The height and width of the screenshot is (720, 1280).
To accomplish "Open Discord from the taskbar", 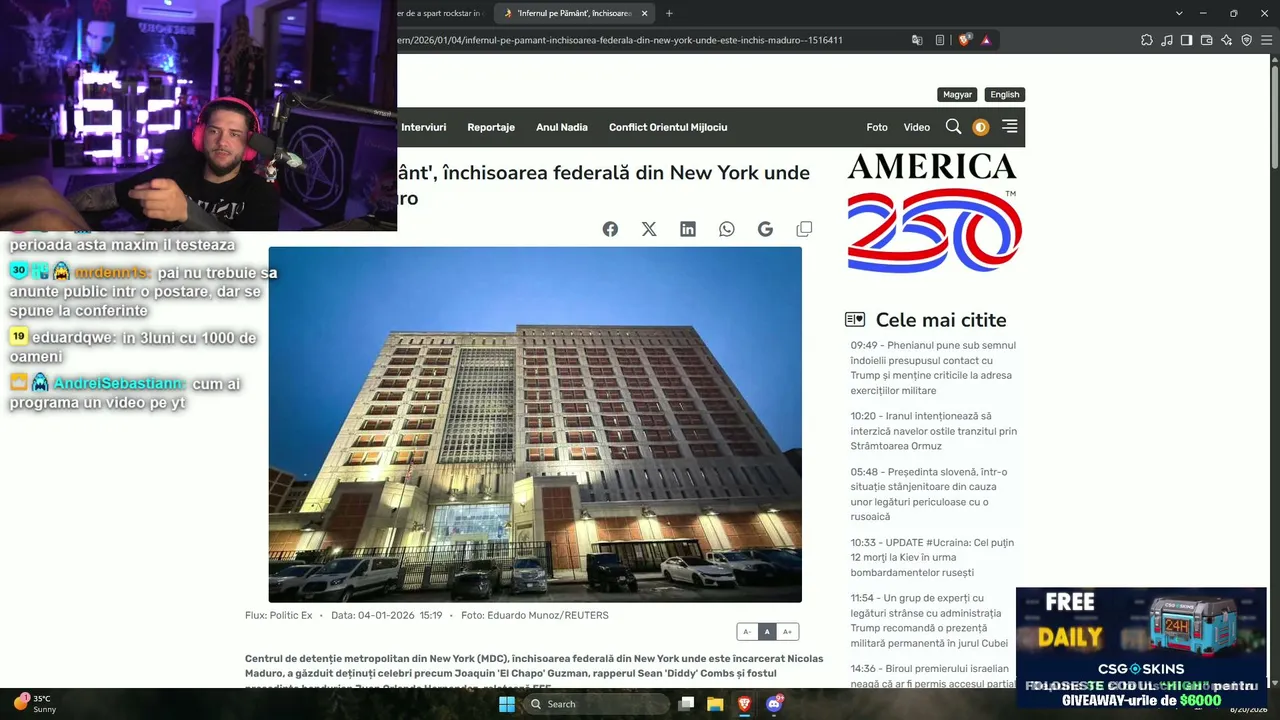I will (773, 704).
